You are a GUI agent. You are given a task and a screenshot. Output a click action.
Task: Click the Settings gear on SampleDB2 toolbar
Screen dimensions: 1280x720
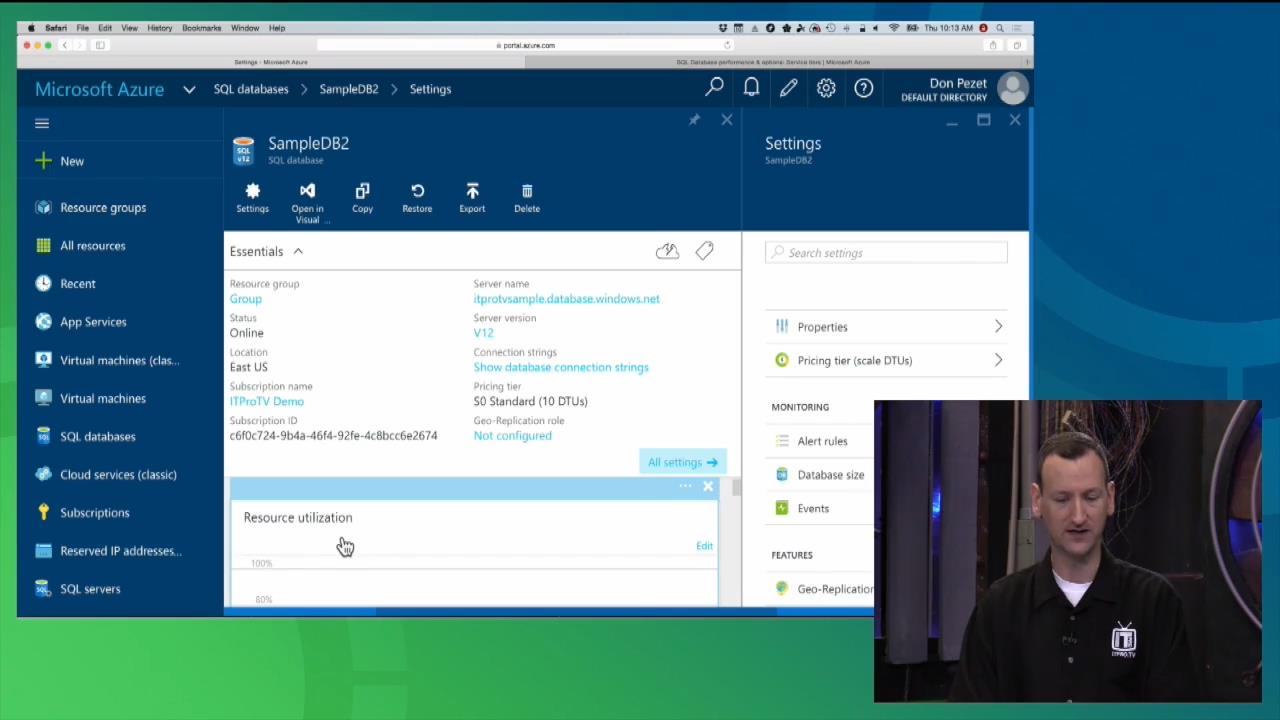tap(252, 198)
